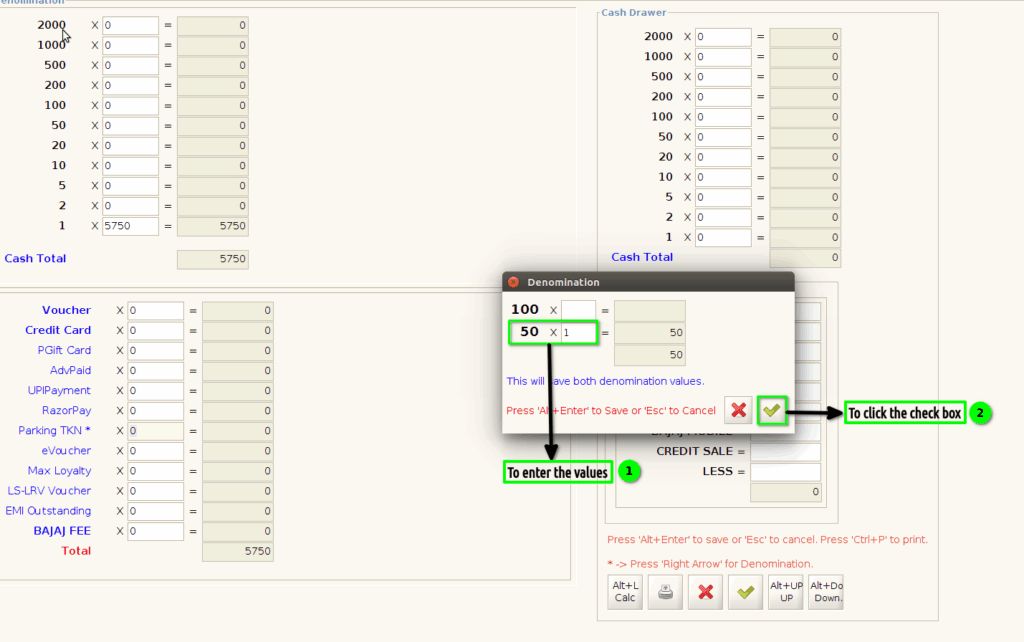Click Cash Drawer 1 quantity field
This screenshot has height=642, width=1024.
[x=723, y=238]
